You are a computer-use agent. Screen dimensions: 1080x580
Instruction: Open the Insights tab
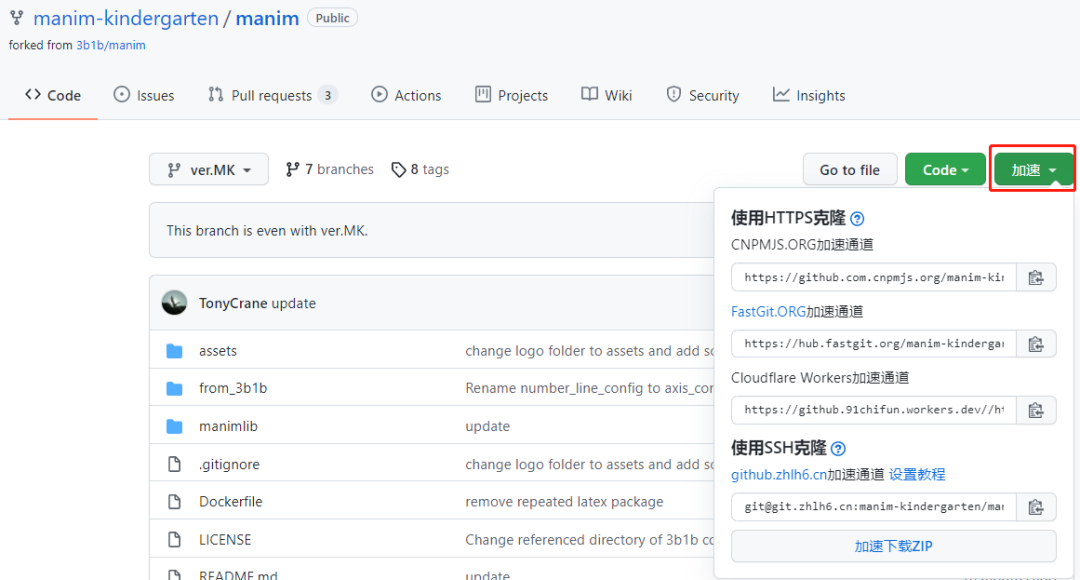pos(808,95)
